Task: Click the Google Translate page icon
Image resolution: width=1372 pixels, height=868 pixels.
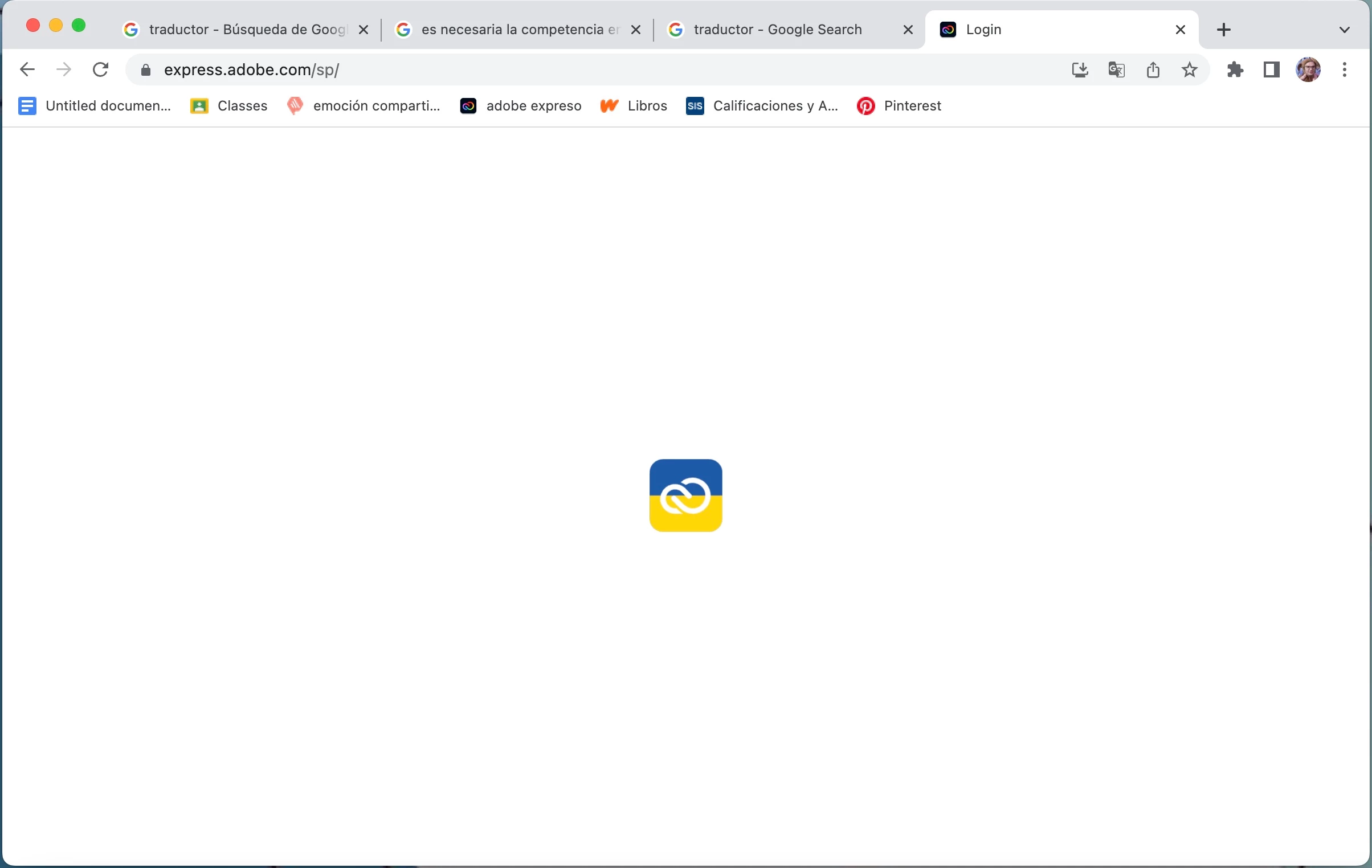Action: (1116, 70)
